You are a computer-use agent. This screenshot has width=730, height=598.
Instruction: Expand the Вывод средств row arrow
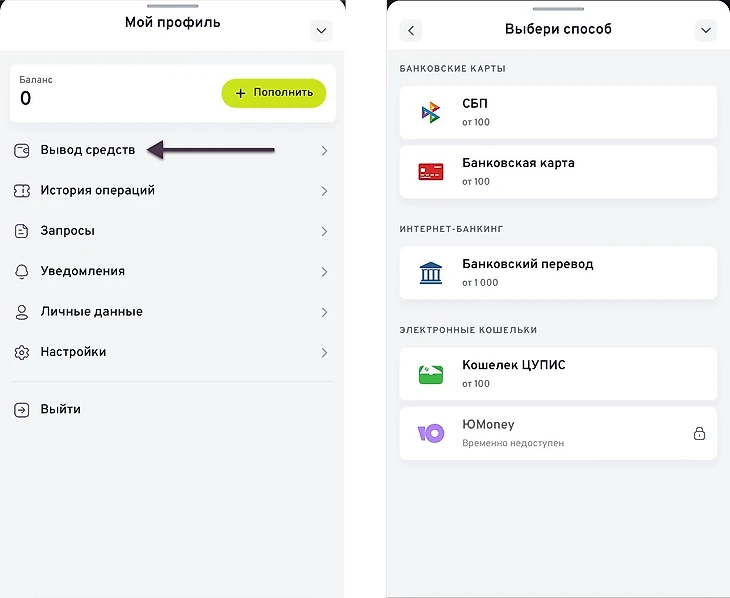click(324, 151)
